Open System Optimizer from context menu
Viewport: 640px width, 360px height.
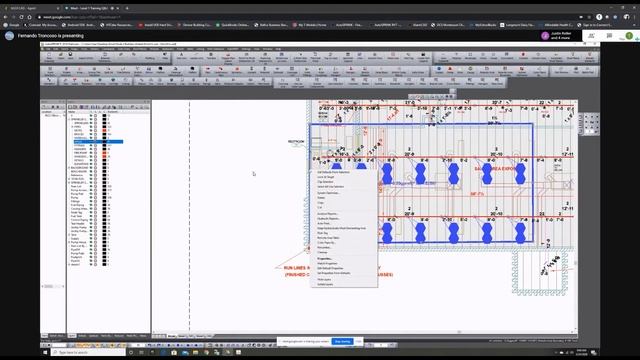coord(328,193)
